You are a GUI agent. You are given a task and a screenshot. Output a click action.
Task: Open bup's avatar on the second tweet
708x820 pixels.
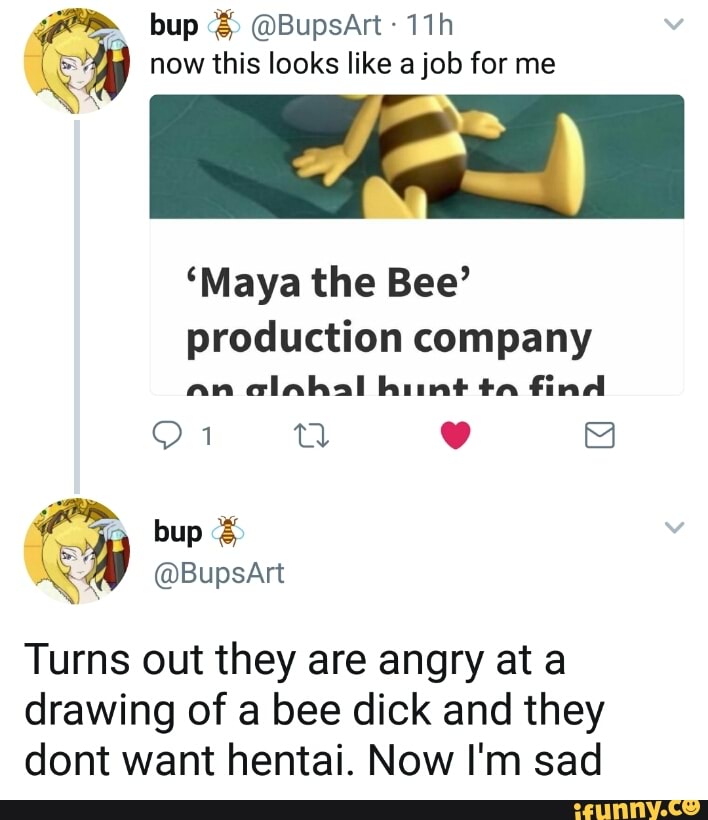click(x=76, y=551)
